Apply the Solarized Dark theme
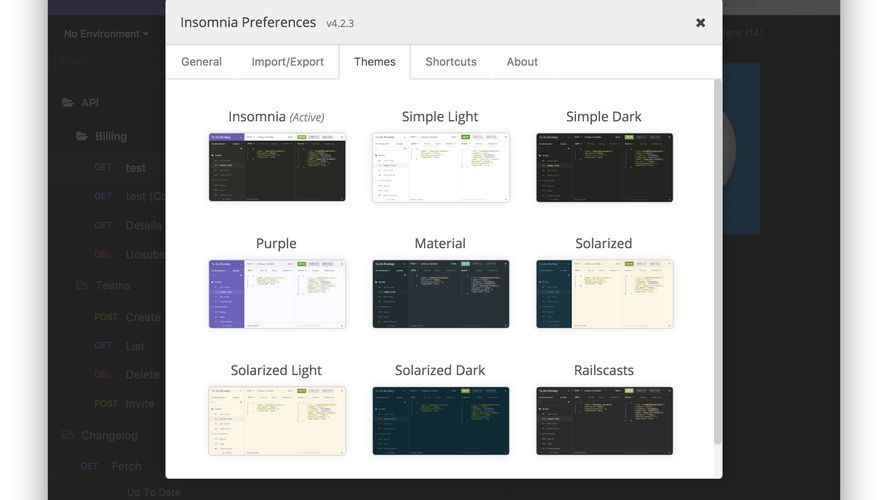This screenshot has width=888, height=500. pos(440,421)
